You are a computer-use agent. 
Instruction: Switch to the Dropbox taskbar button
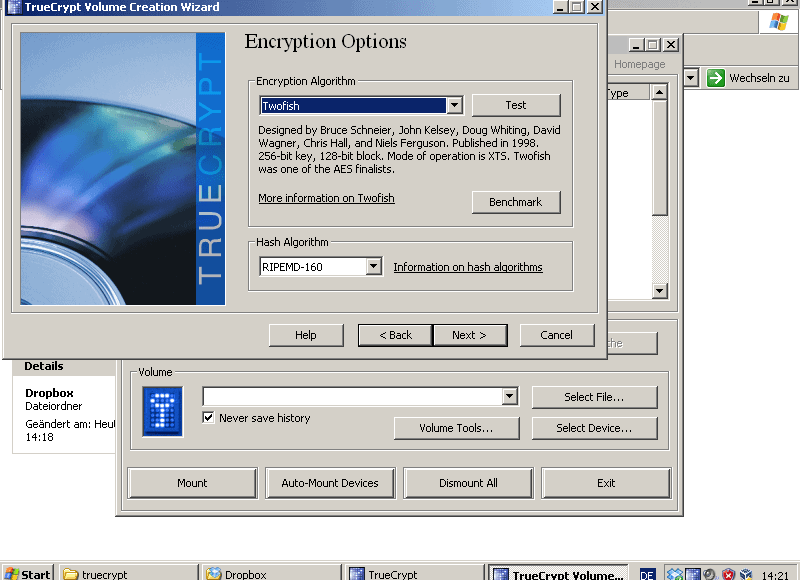tap(272, 574)
